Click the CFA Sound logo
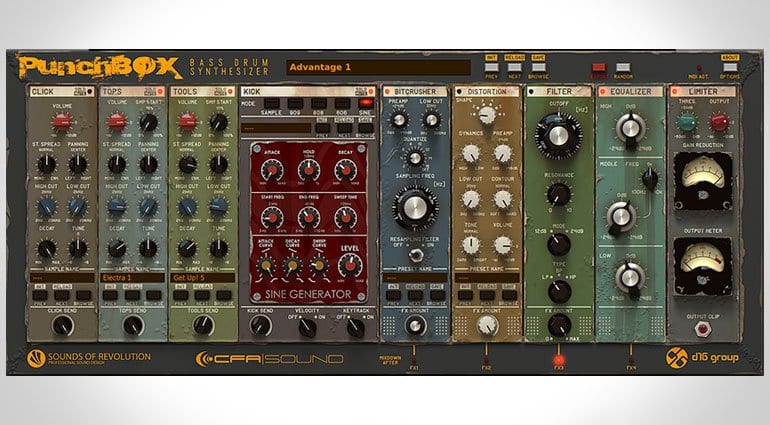The image size is (770, 425). coord(269,359)
